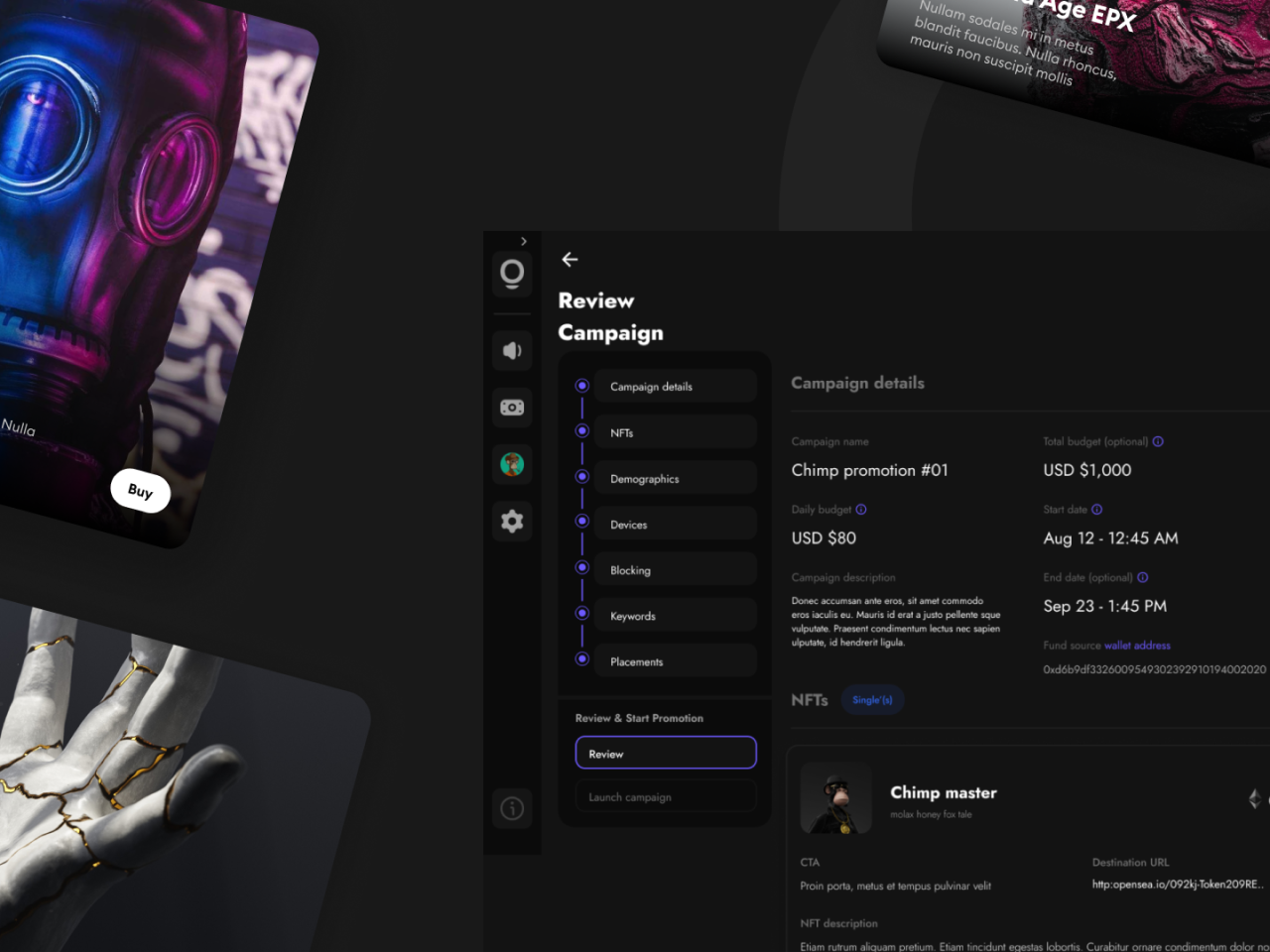Click the Launch campaign button
The width and height of the screenshot is (1270, 952).
(x=666, y=796)
